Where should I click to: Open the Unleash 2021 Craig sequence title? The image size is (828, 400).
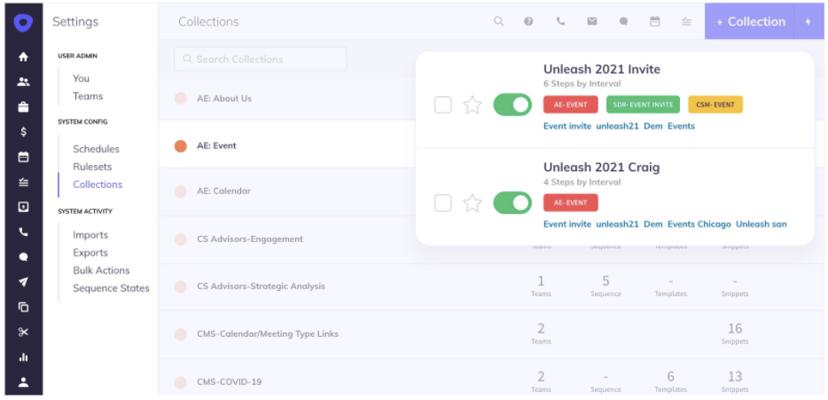tap(601, 167)
